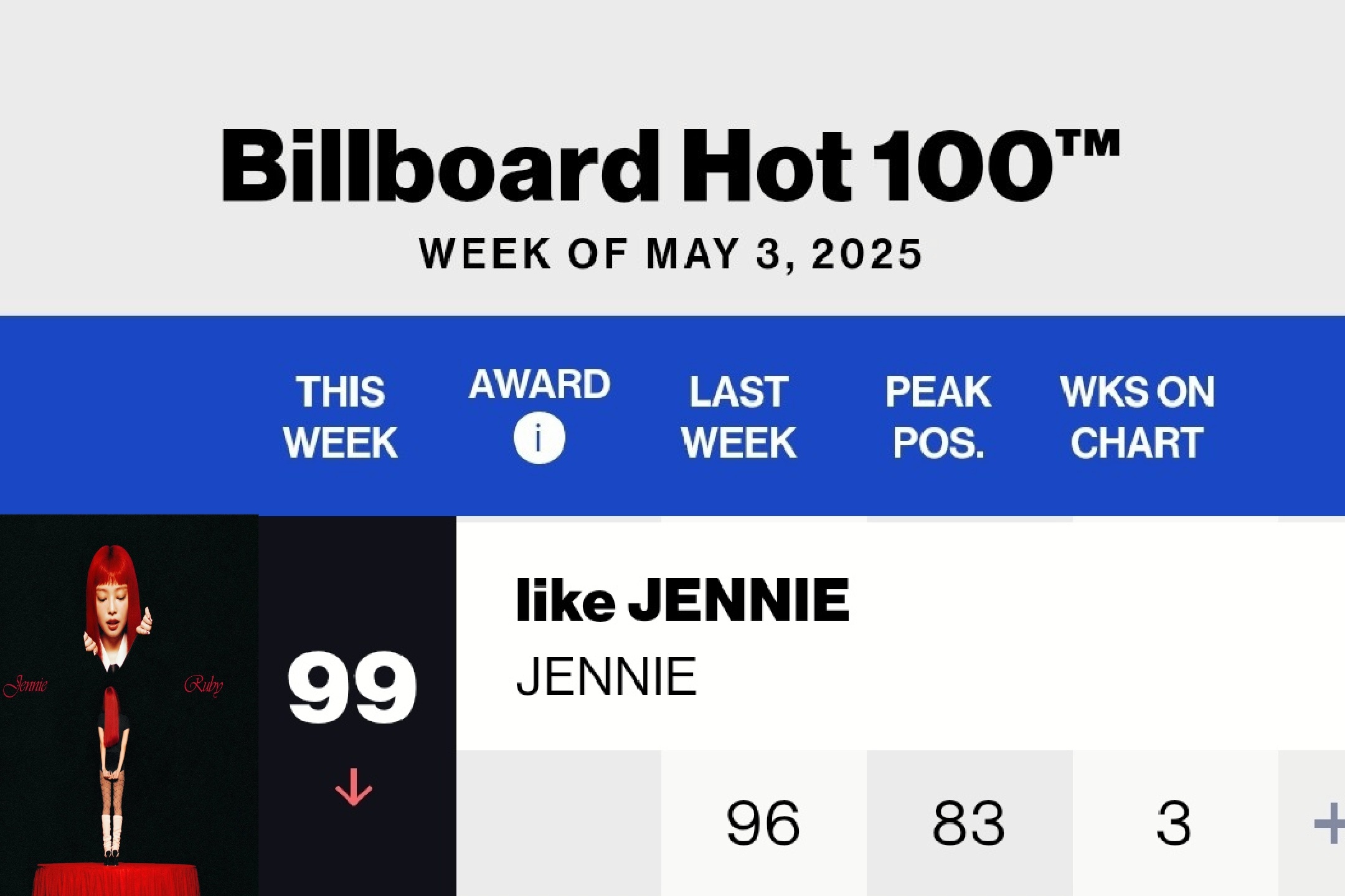This screenshot has height=896, width=1345.
Task: Click last week value 96
Action: tap(763, 823)
